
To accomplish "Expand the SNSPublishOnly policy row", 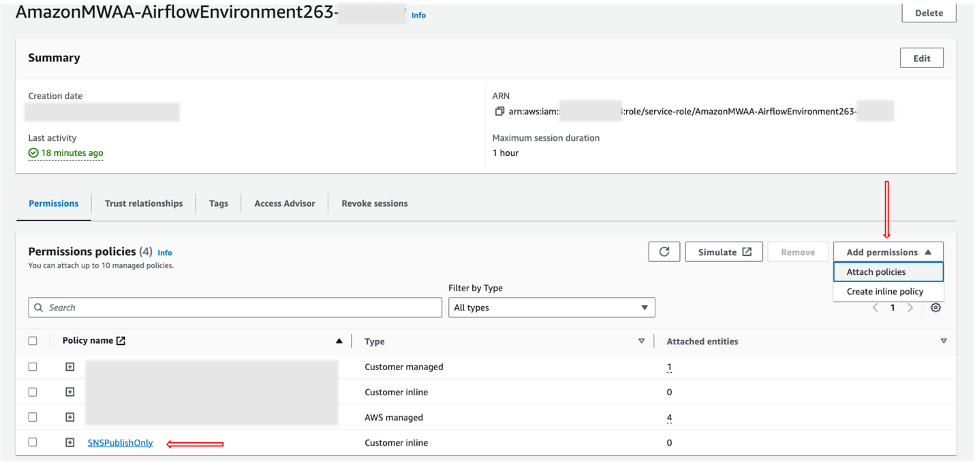I will (70, 443).
